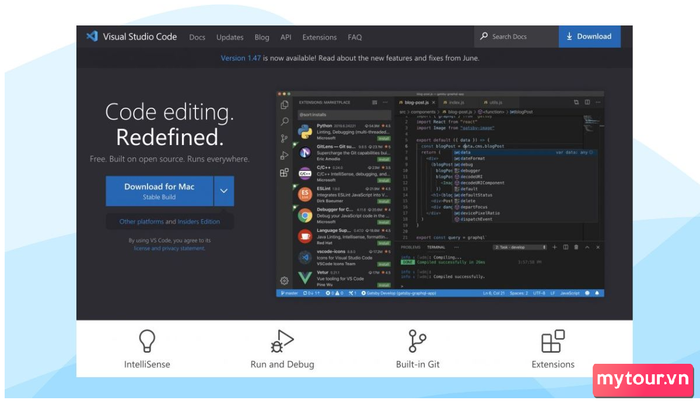This screenshot has height=405, width=700.
Task: Select the vscode-icons extension icon
Action: [305, 257]
